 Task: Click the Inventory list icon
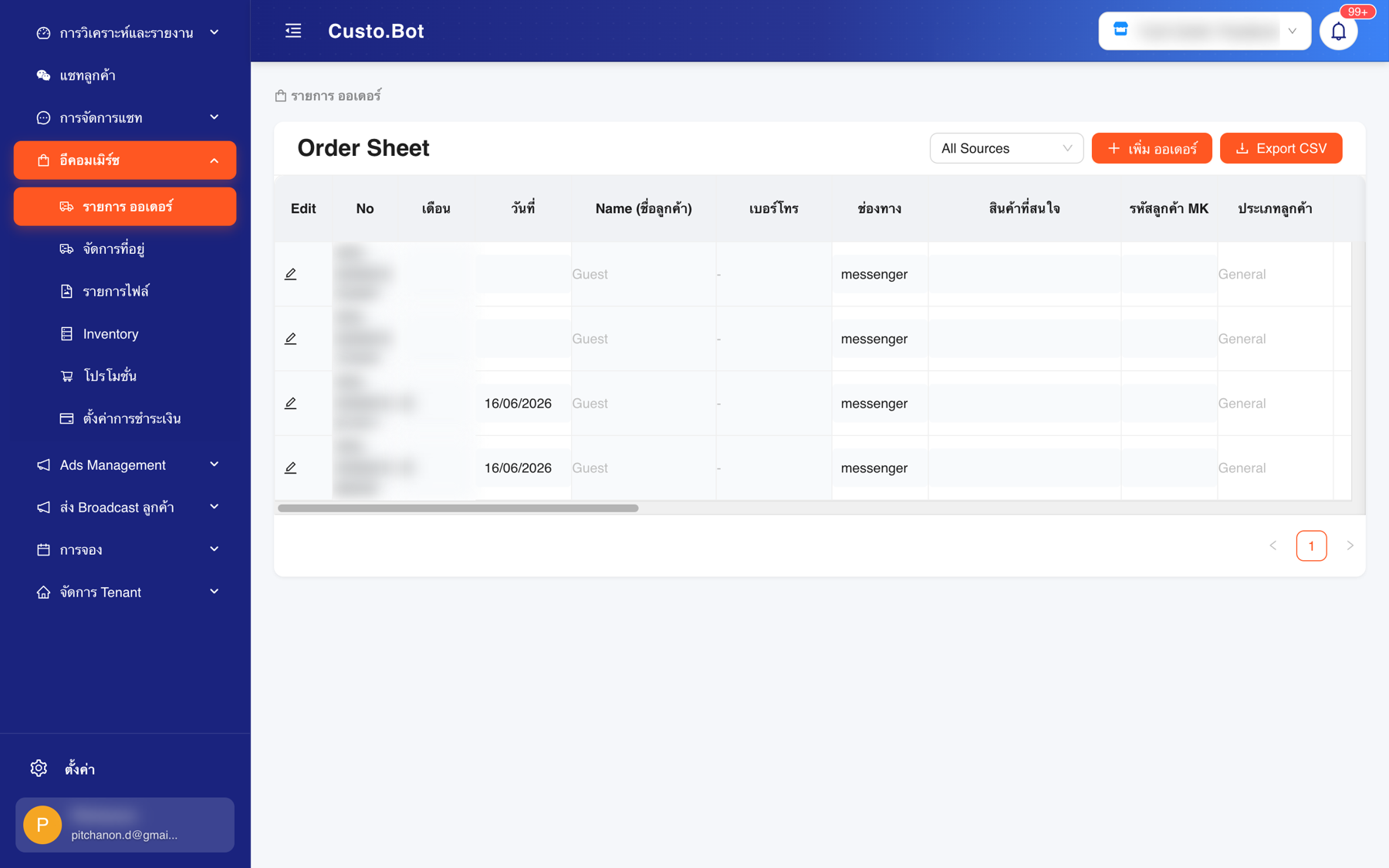tap(66, 334)
